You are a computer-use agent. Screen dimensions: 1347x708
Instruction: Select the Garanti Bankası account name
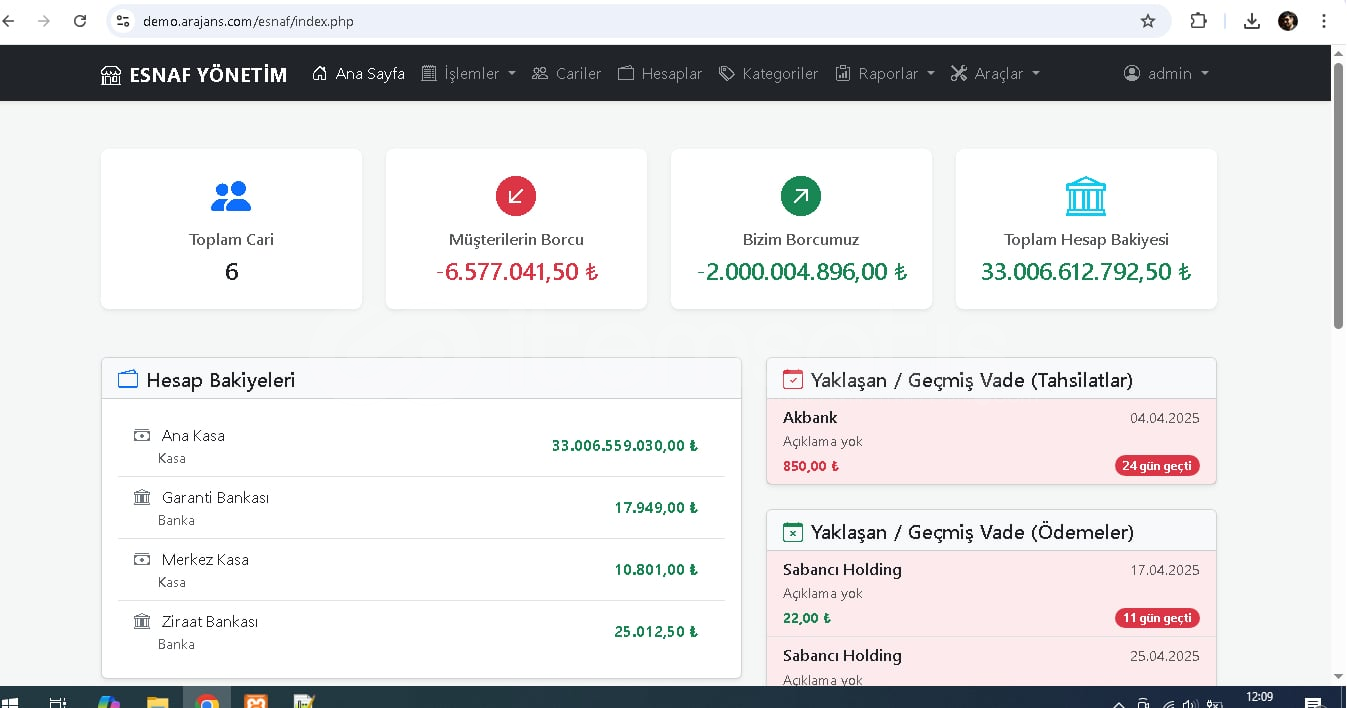point(215,498)
